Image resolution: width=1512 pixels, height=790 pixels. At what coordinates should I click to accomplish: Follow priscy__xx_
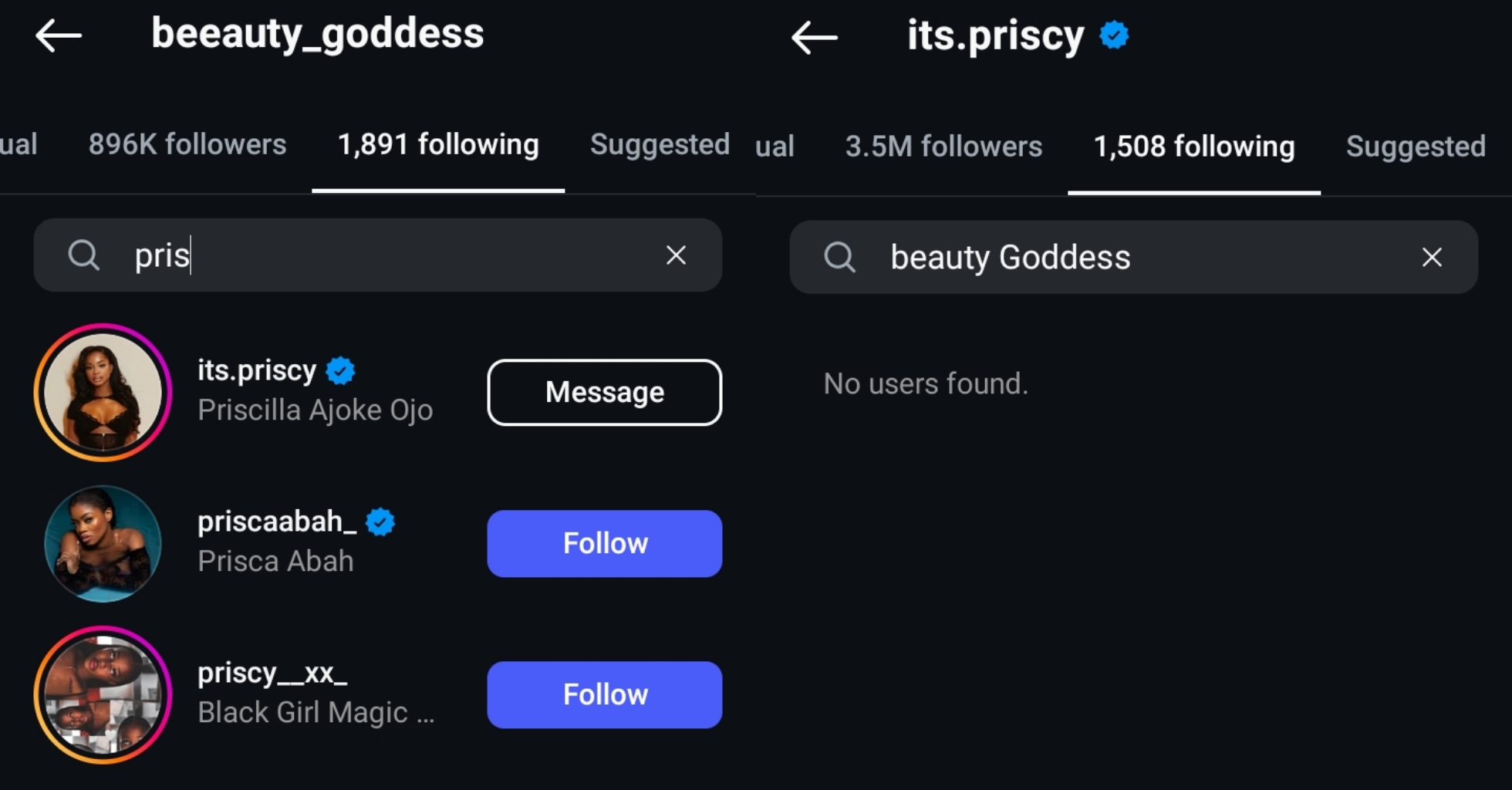604,694
